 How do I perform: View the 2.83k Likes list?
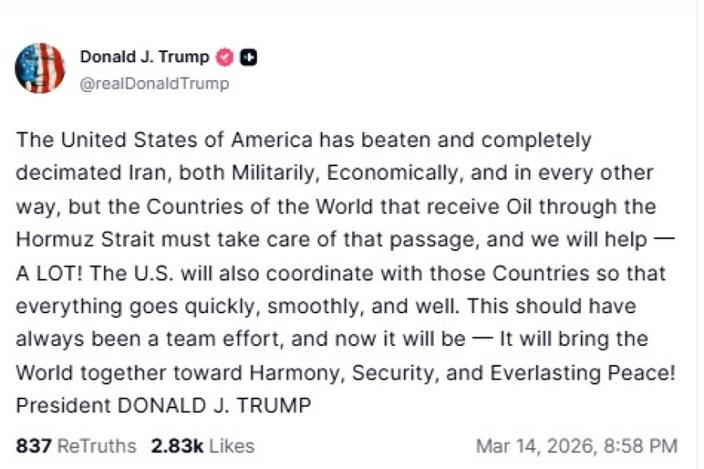203,445
